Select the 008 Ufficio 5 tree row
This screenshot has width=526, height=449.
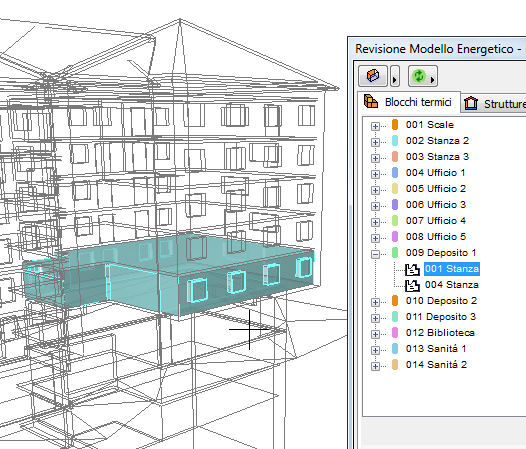[x=435, y=237]
